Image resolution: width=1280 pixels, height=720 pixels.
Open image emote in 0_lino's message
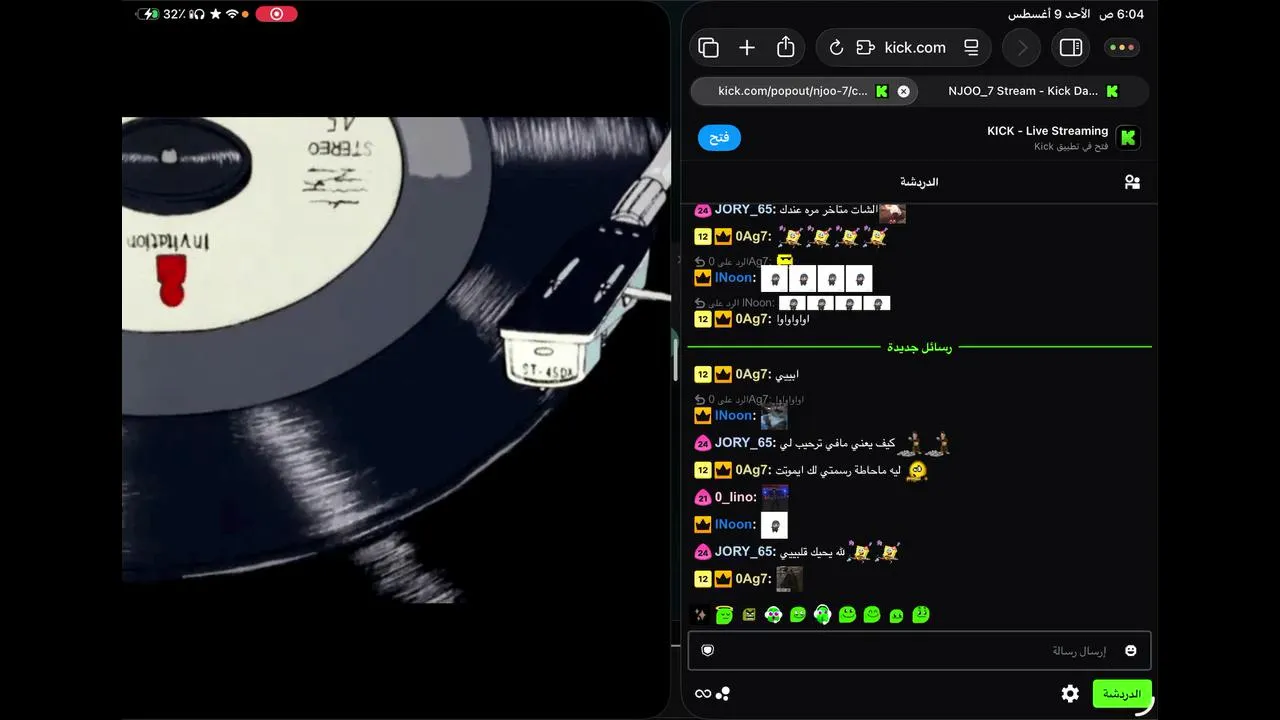[x=775, y=497]
